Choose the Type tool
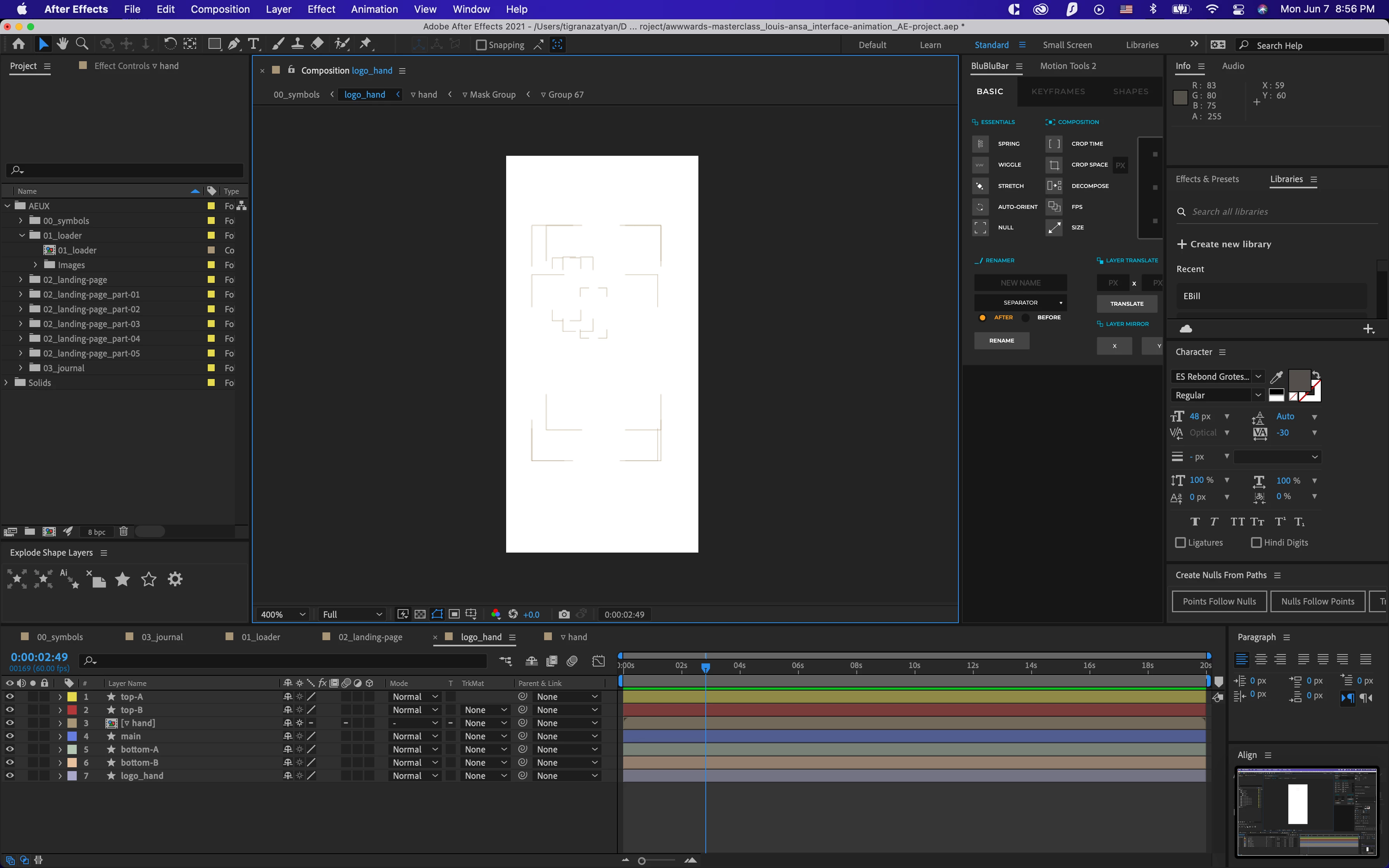Screen dimensions: 1389x868 coord(253,44)
